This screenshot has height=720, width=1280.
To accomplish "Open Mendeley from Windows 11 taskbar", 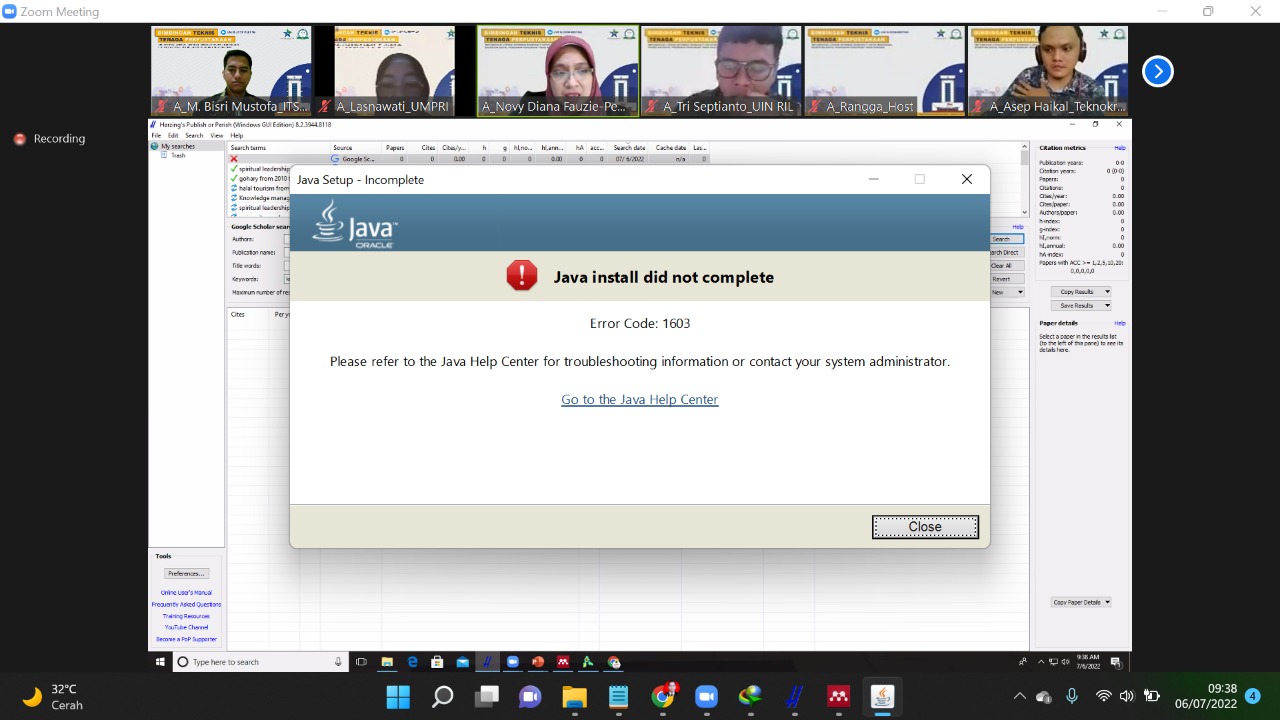I will [838, 697].
